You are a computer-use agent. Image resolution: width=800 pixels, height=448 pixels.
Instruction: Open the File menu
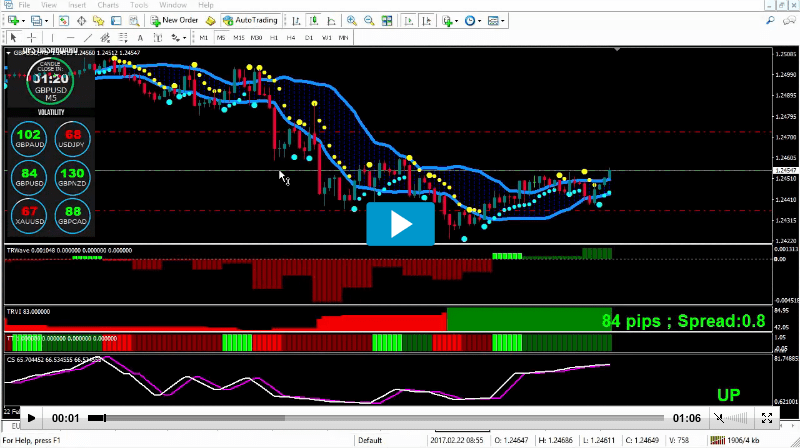(x=24, y=5)
